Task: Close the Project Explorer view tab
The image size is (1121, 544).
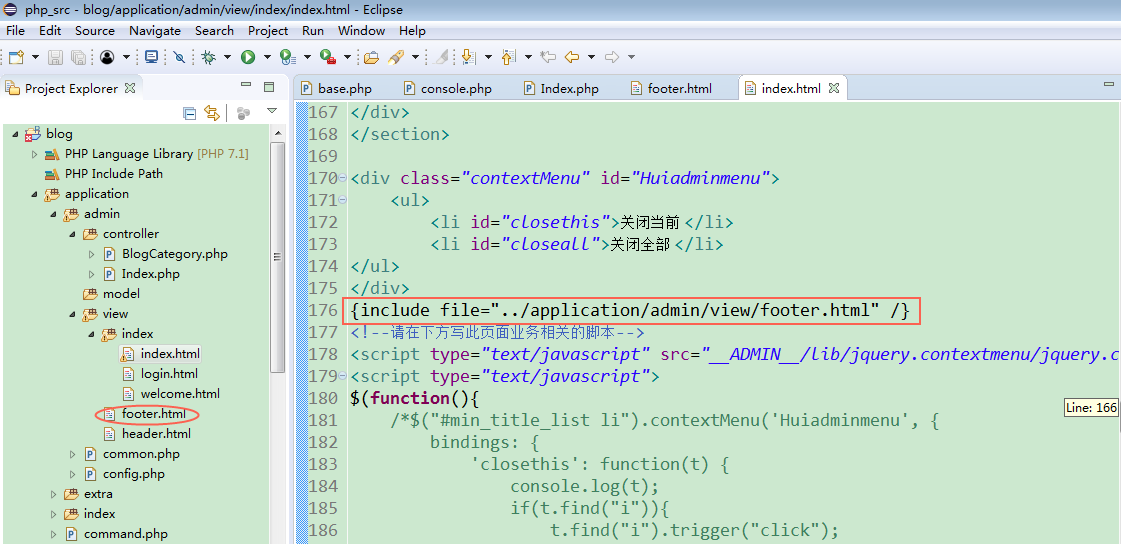Action: click(130, 88)
